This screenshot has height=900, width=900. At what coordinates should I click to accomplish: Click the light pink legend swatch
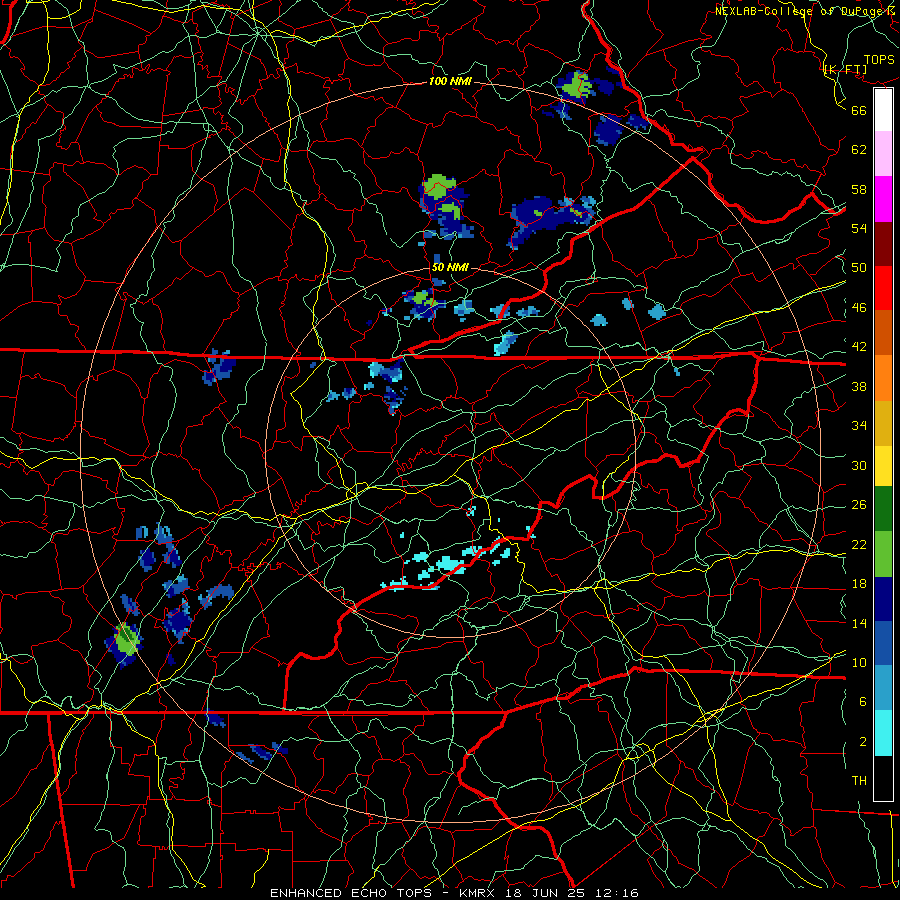click(883, 153)
